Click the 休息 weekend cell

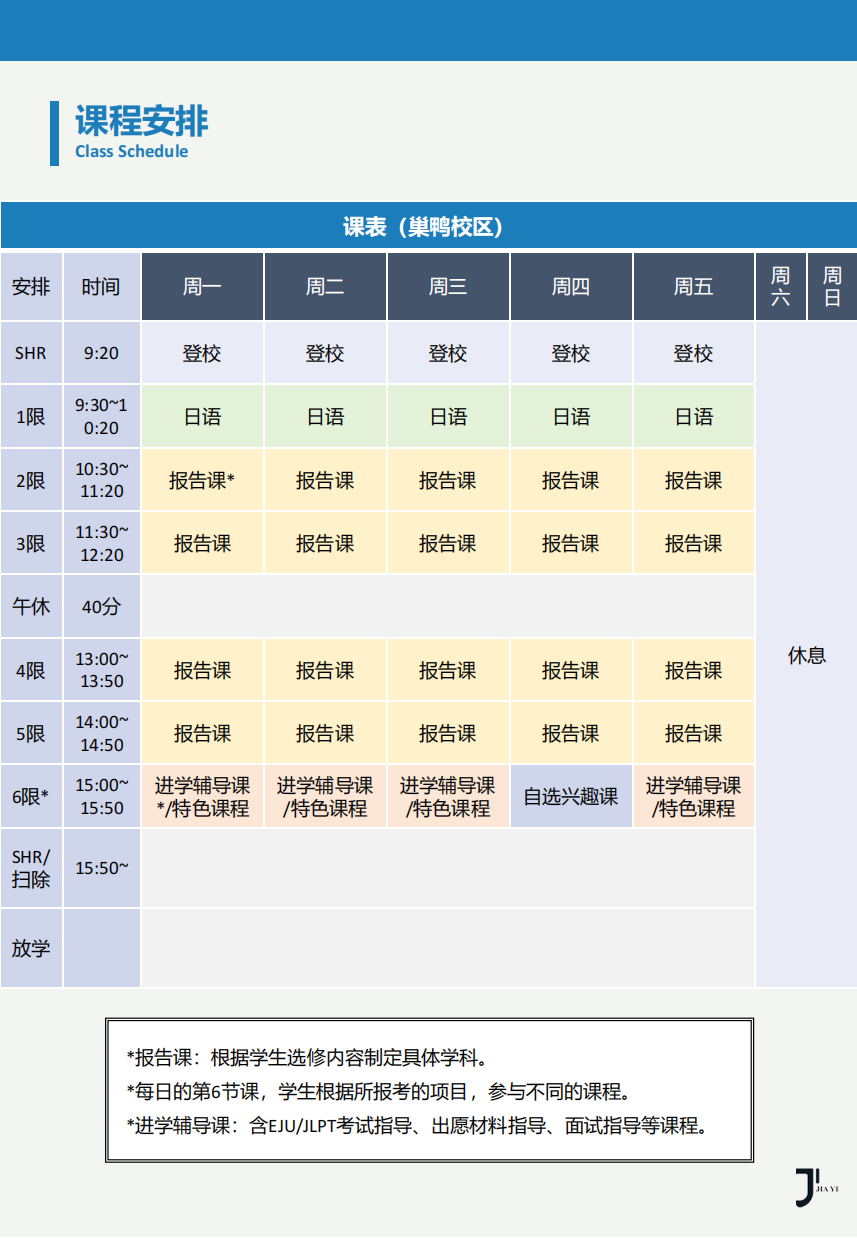click(x=806, y=655)
